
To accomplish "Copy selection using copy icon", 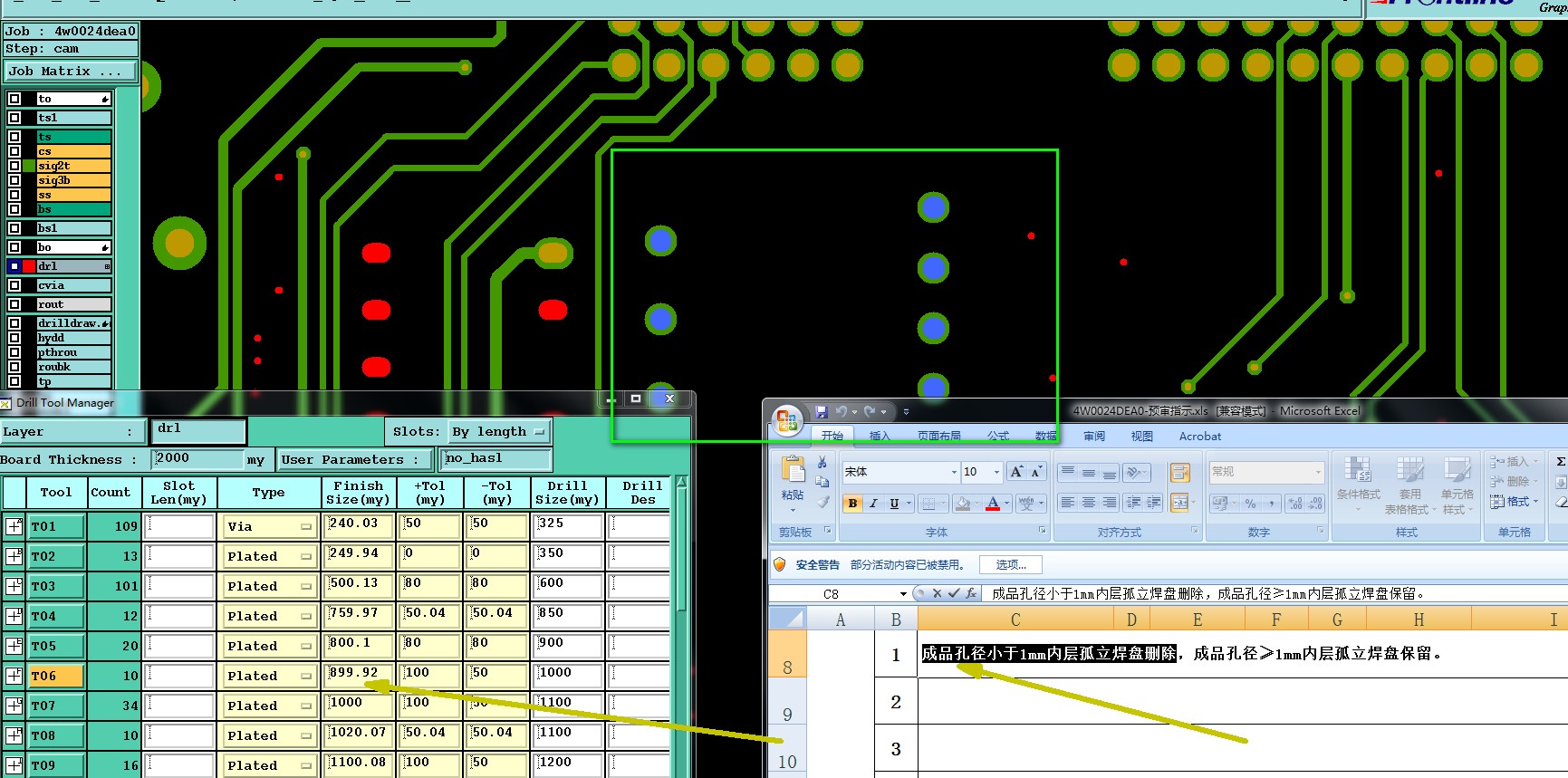I will pos(822,482).
